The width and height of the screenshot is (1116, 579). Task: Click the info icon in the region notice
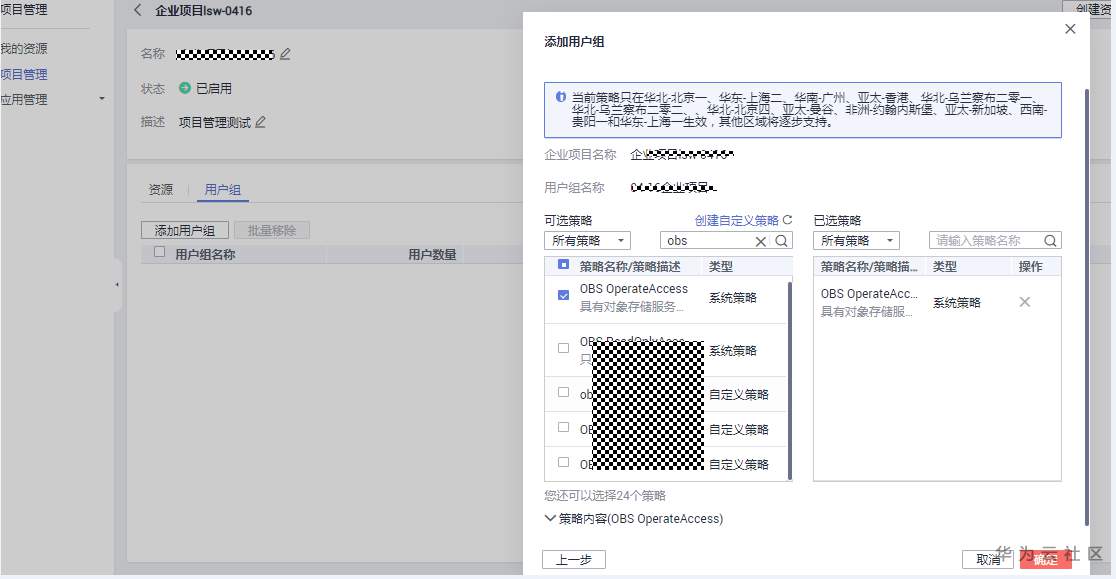point(561,97)
